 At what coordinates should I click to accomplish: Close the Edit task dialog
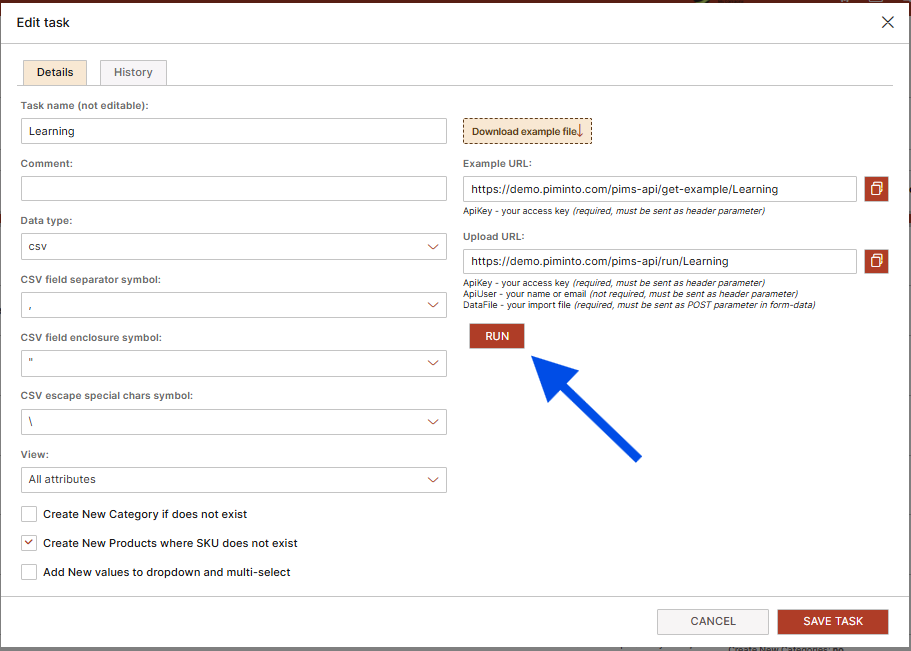pos(887,22)
